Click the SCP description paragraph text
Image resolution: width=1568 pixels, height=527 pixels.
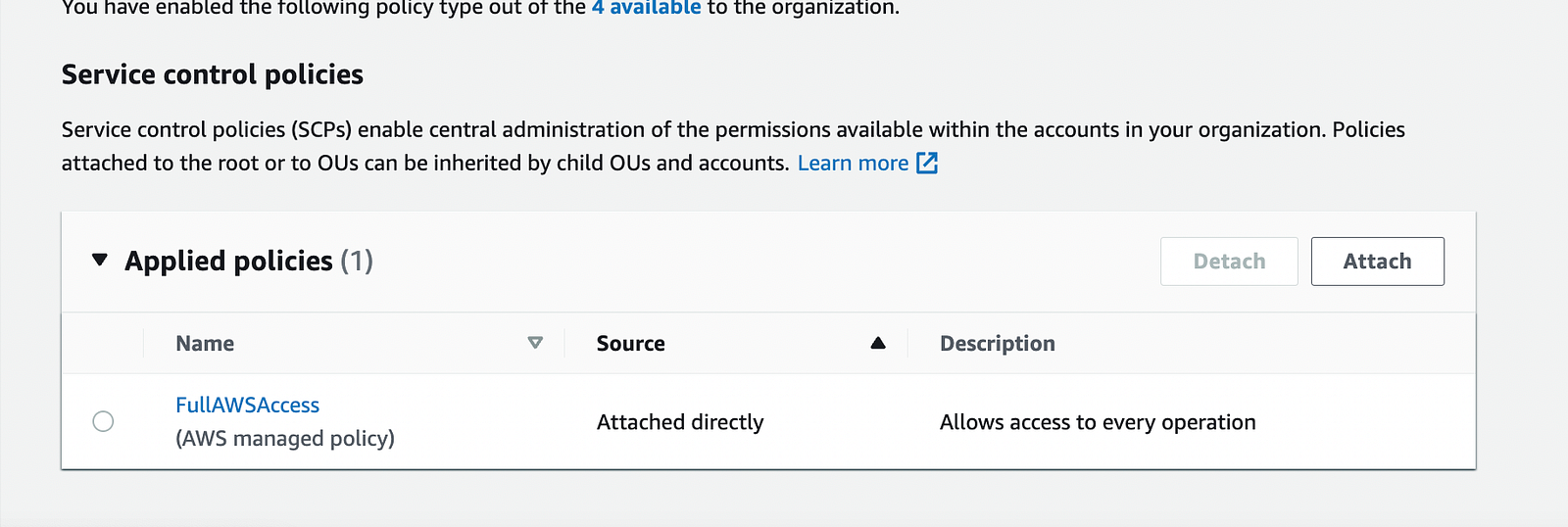click(x=733, y=146)
